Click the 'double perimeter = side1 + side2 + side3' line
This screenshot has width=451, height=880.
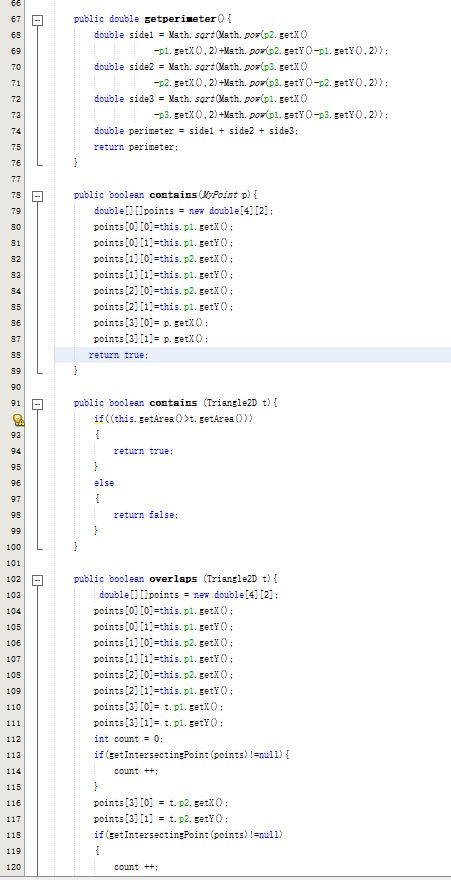196,131
